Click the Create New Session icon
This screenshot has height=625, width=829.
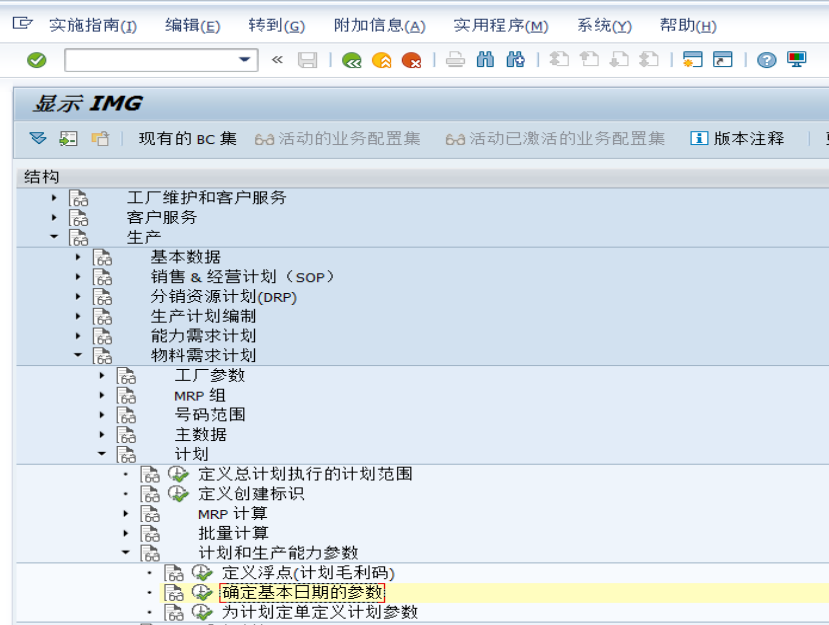[x=693, y=59]
